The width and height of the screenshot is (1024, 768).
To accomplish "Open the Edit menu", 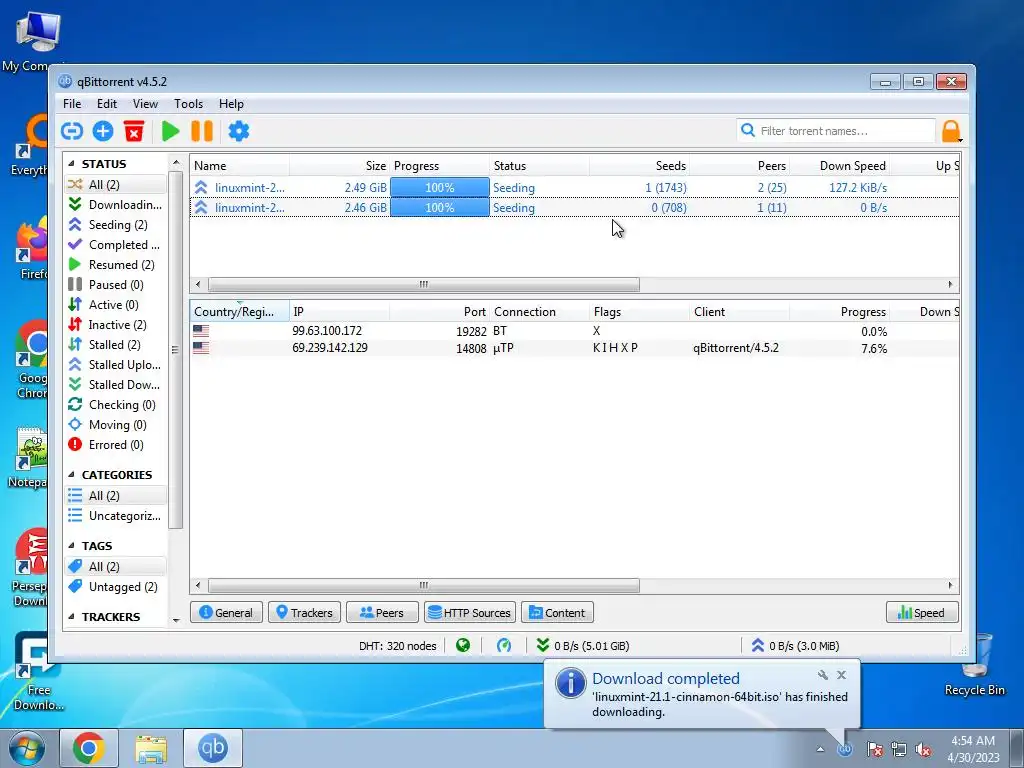I will pyautogui.click(x=107, y=104).
